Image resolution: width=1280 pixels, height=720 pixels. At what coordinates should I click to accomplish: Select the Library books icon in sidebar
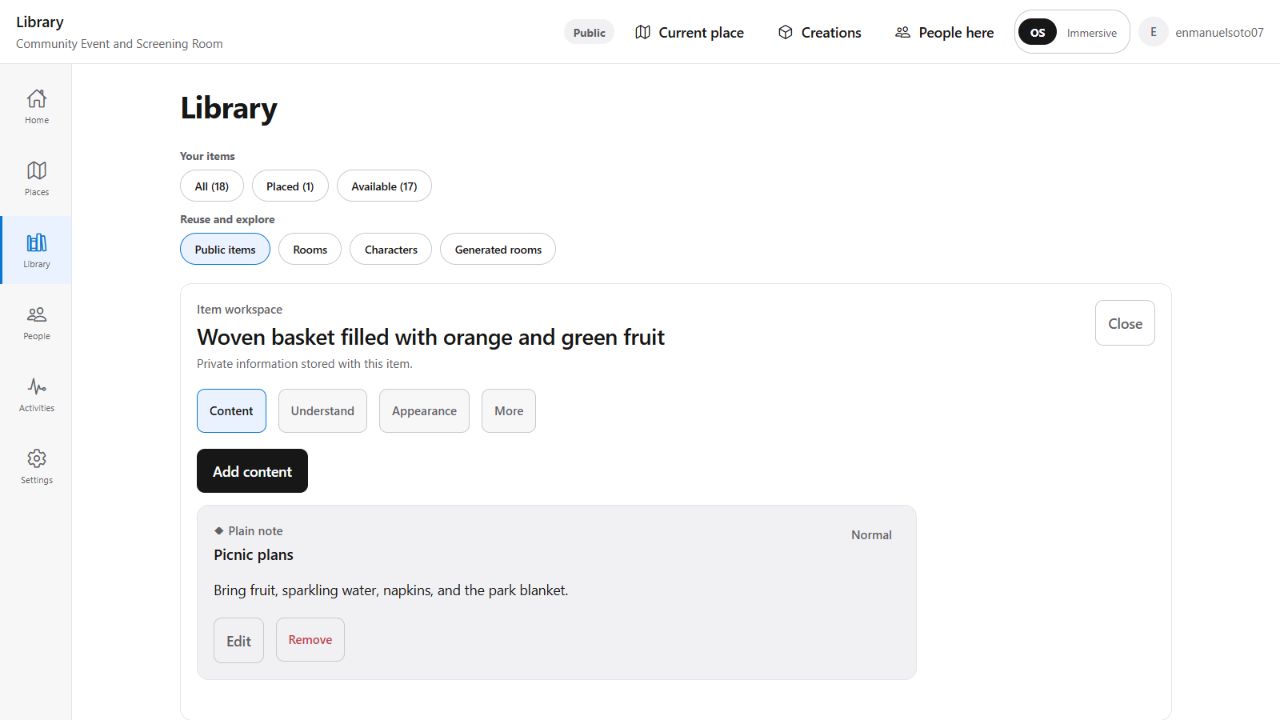(36, 242)
